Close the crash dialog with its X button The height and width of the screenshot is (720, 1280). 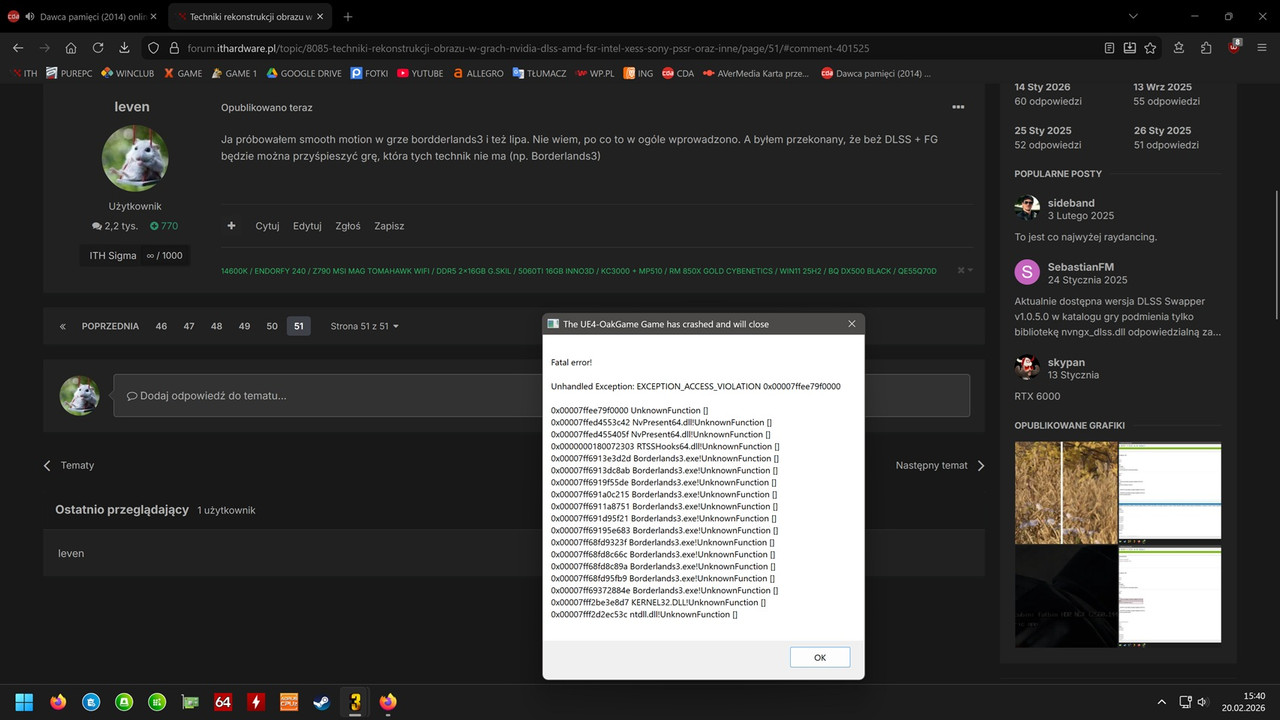[852, 324]
